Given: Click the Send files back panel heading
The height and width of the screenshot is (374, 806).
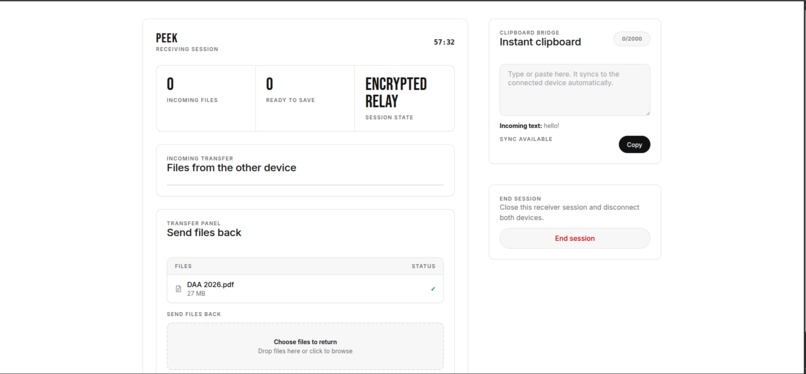Looking at the screenshot, I should pos(204,232).
